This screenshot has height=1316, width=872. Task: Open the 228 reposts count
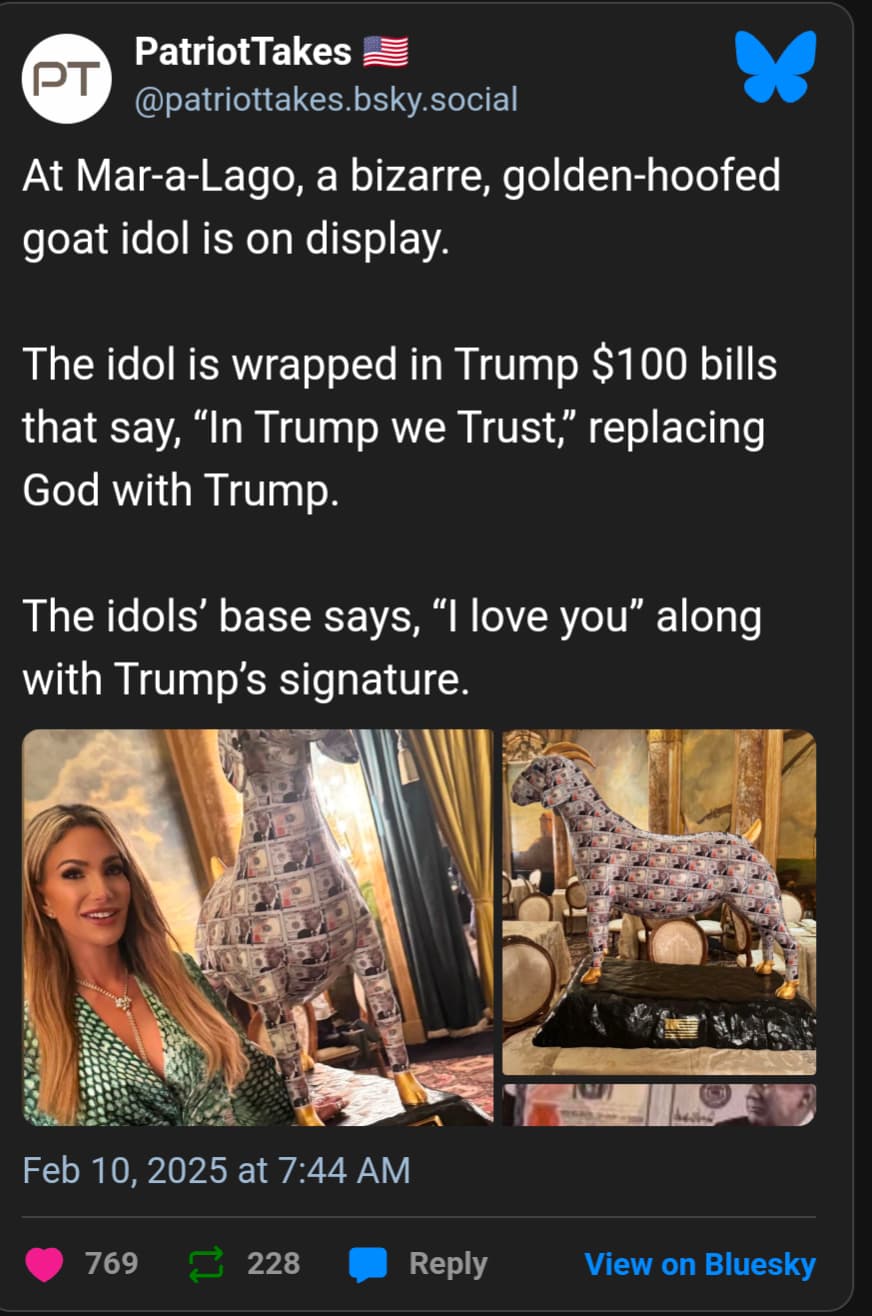point(273,1263)
